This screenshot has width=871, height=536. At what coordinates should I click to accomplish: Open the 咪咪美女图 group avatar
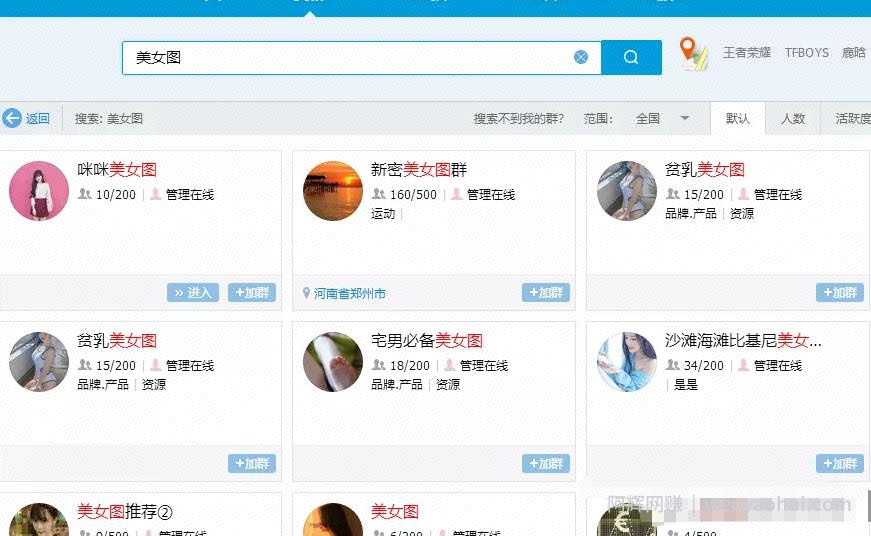click(x=39, y=191)
